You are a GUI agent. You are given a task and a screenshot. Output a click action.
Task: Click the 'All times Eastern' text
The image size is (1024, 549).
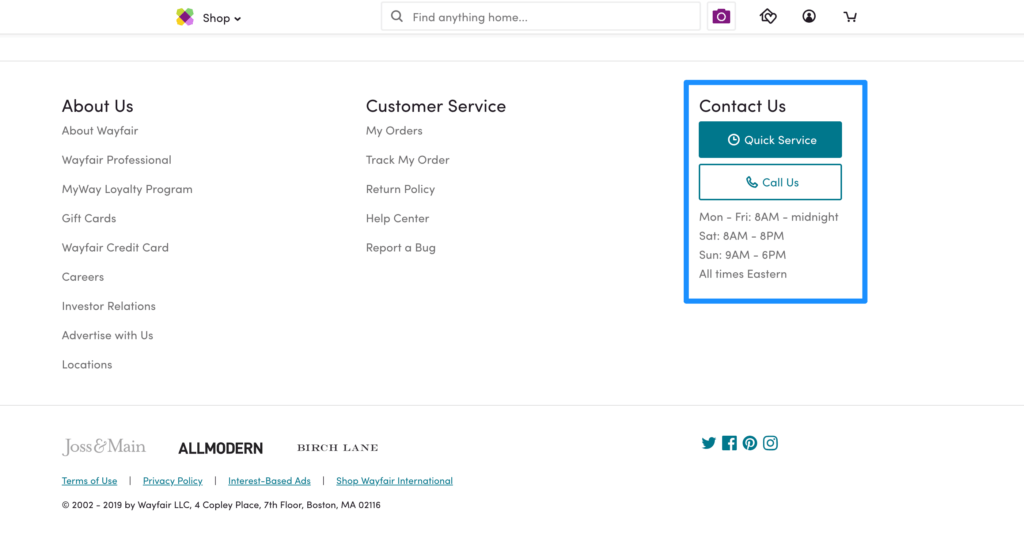tap(743, 274)
